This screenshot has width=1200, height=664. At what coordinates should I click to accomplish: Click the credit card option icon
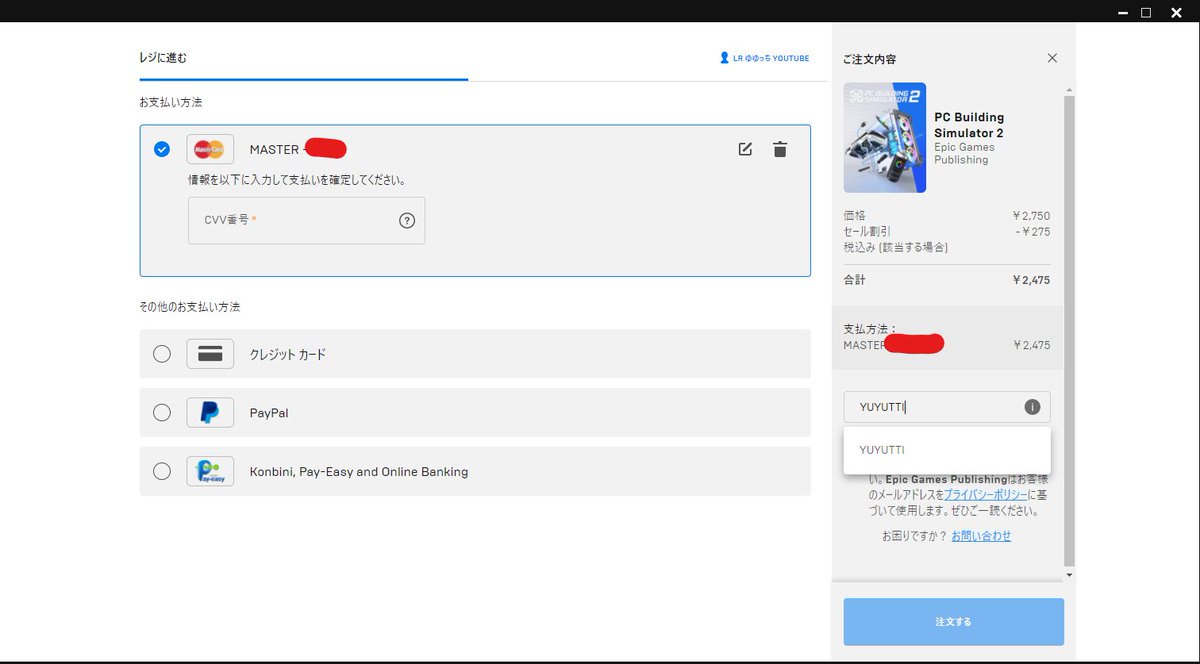pyautogui.click(x=210, y=354)
